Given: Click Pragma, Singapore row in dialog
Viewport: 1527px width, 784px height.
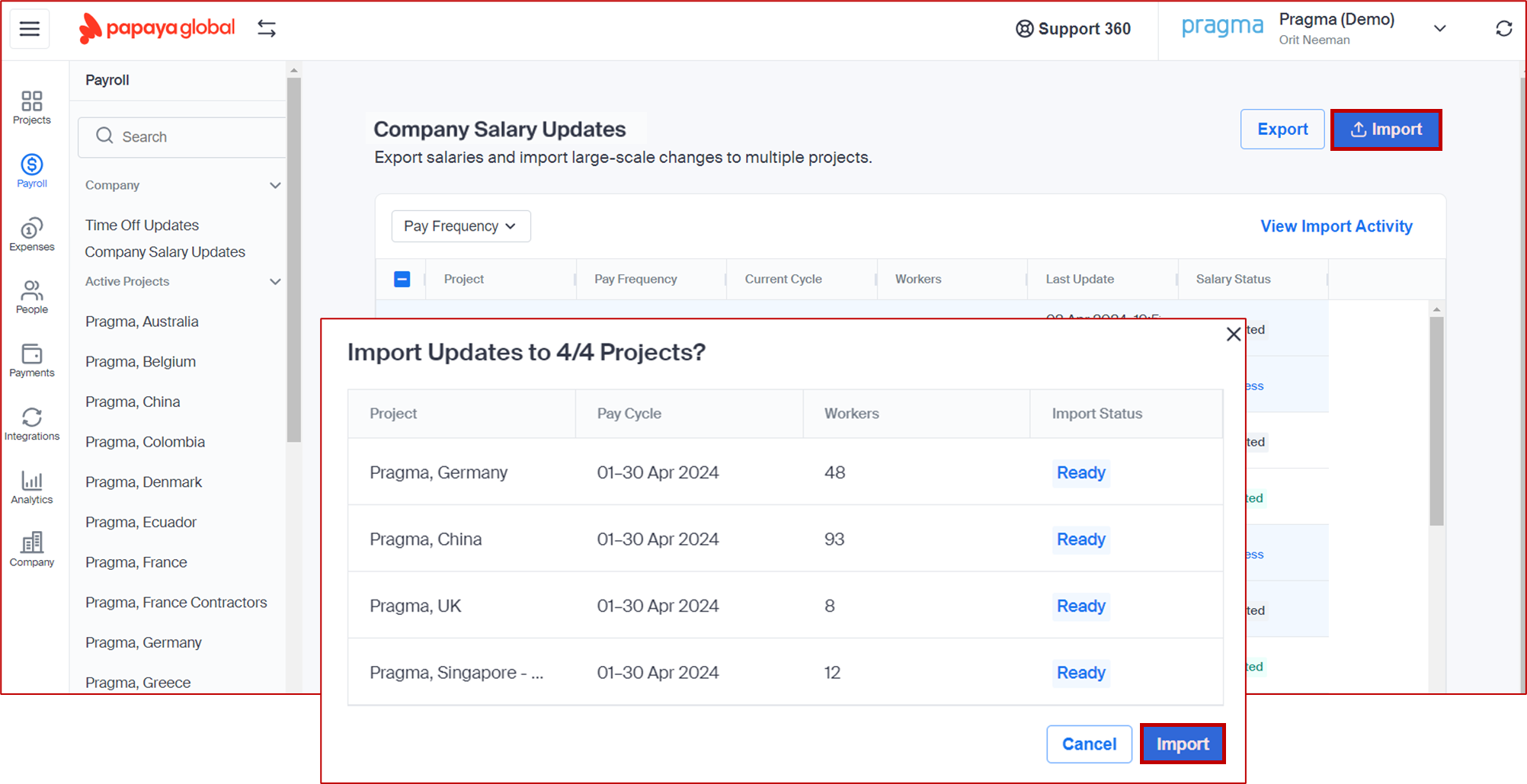Looking at the screenshot, I should 786,673.
